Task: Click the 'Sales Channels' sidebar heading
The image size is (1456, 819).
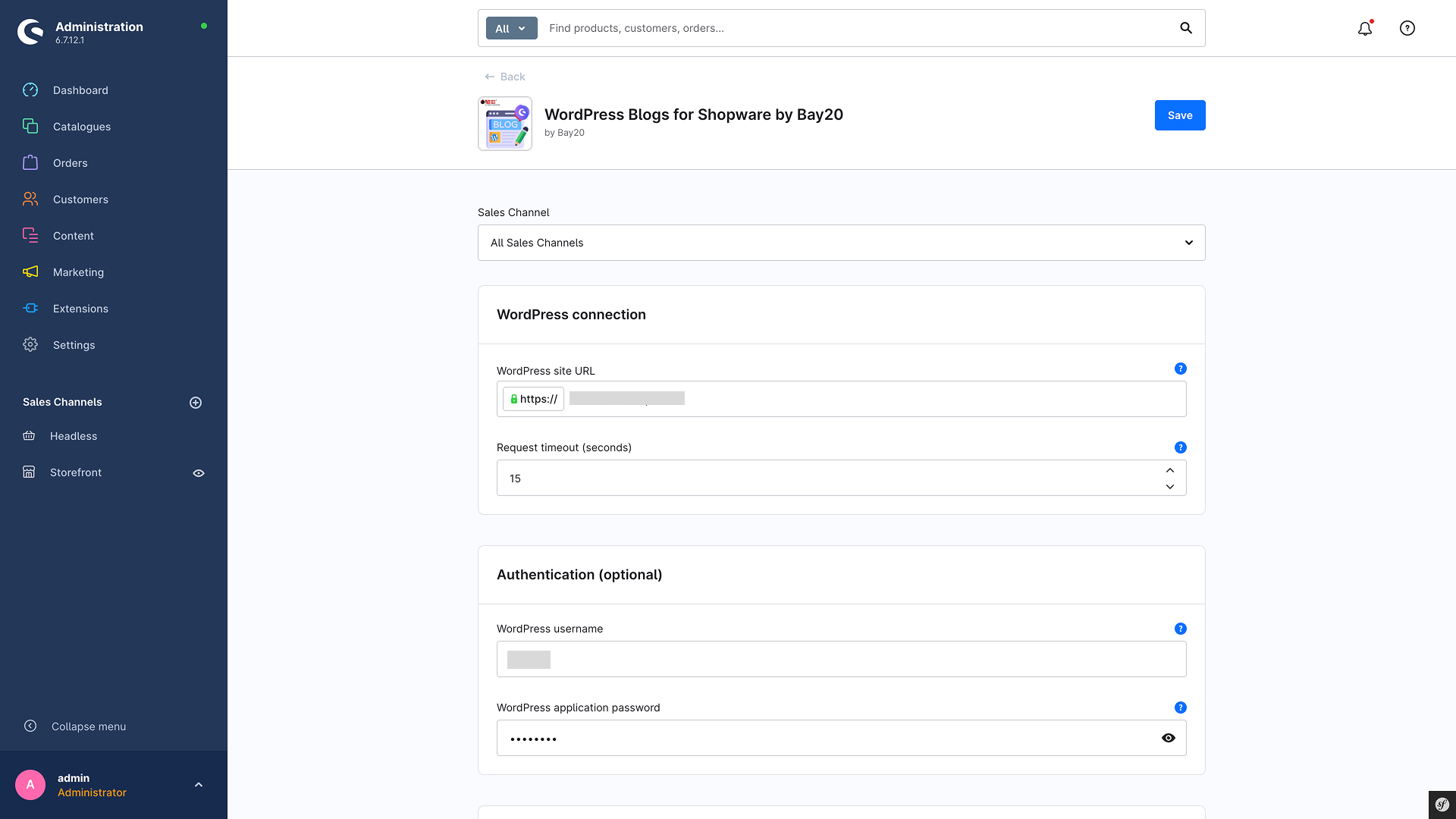Action: (62, 402)
